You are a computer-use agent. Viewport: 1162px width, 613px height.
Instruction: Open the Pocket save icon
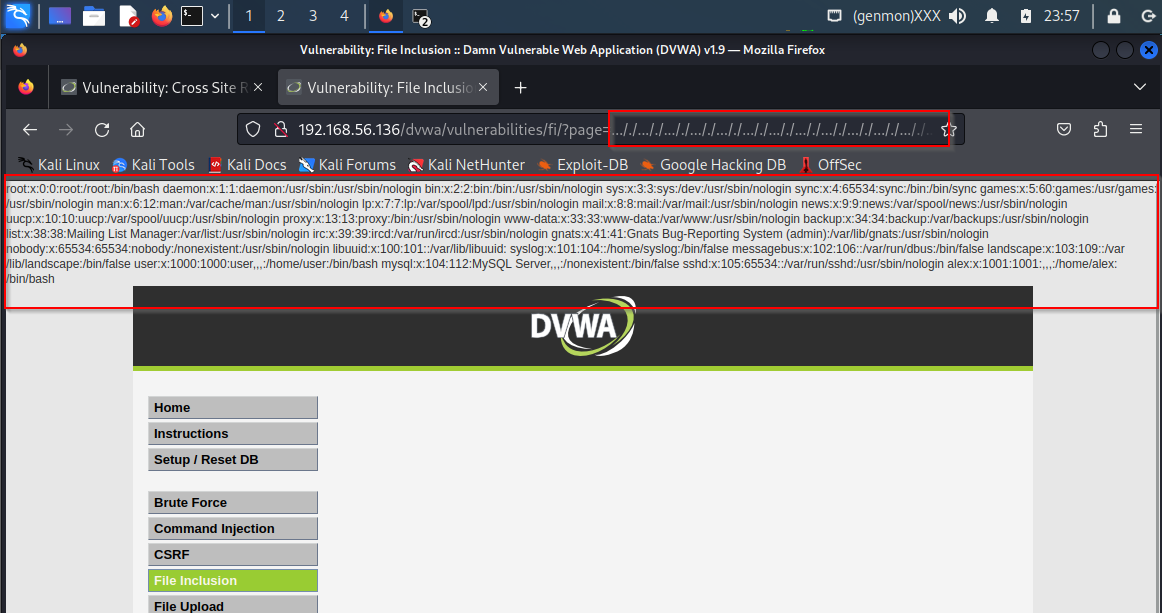point(1064,130)
